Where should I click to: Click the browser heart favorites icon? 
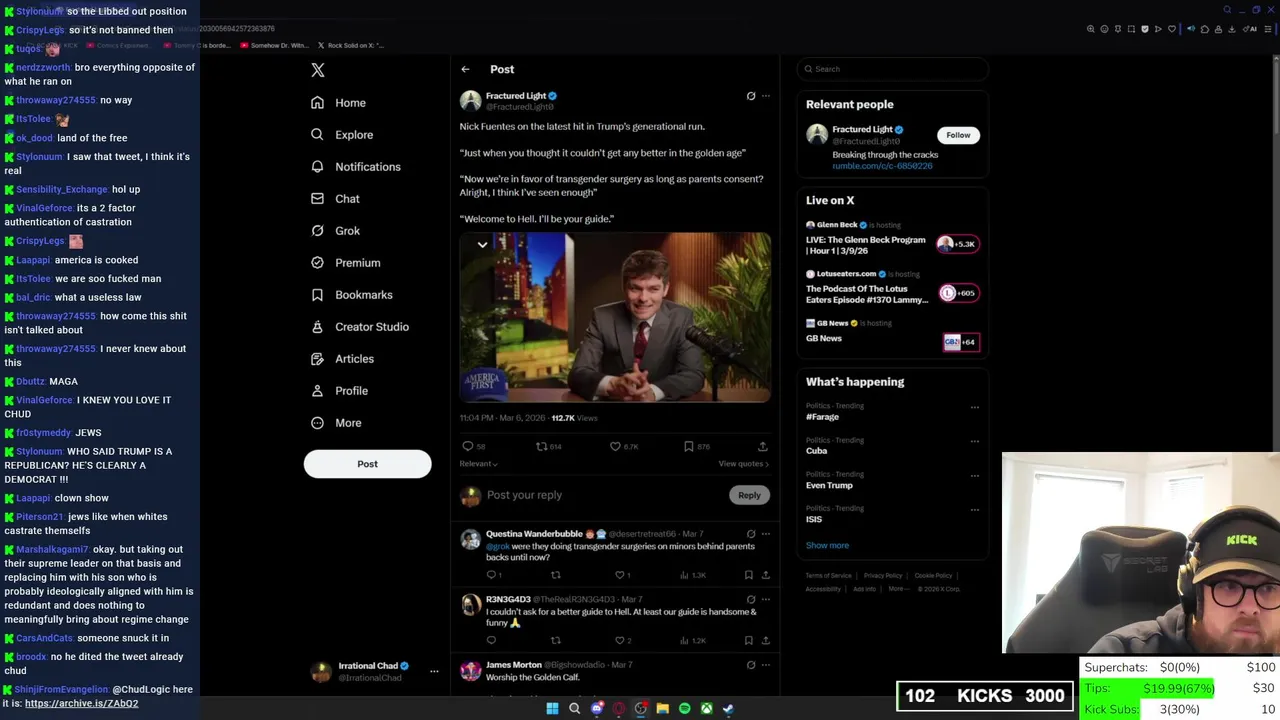coord(1172,29)
